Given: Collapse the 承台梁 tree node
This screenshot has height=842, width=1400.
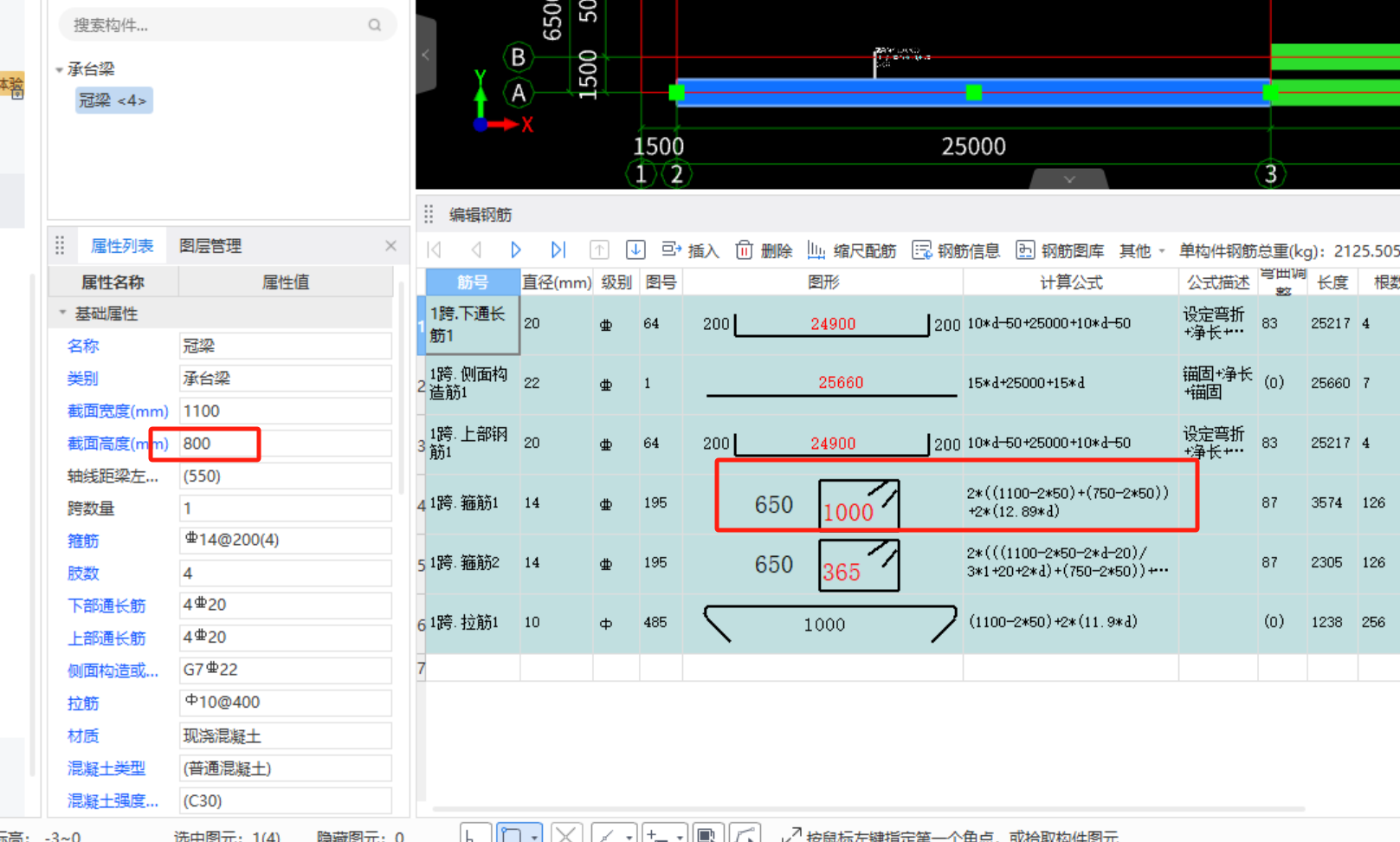Looking at the screenshot, I should (59, 69).
